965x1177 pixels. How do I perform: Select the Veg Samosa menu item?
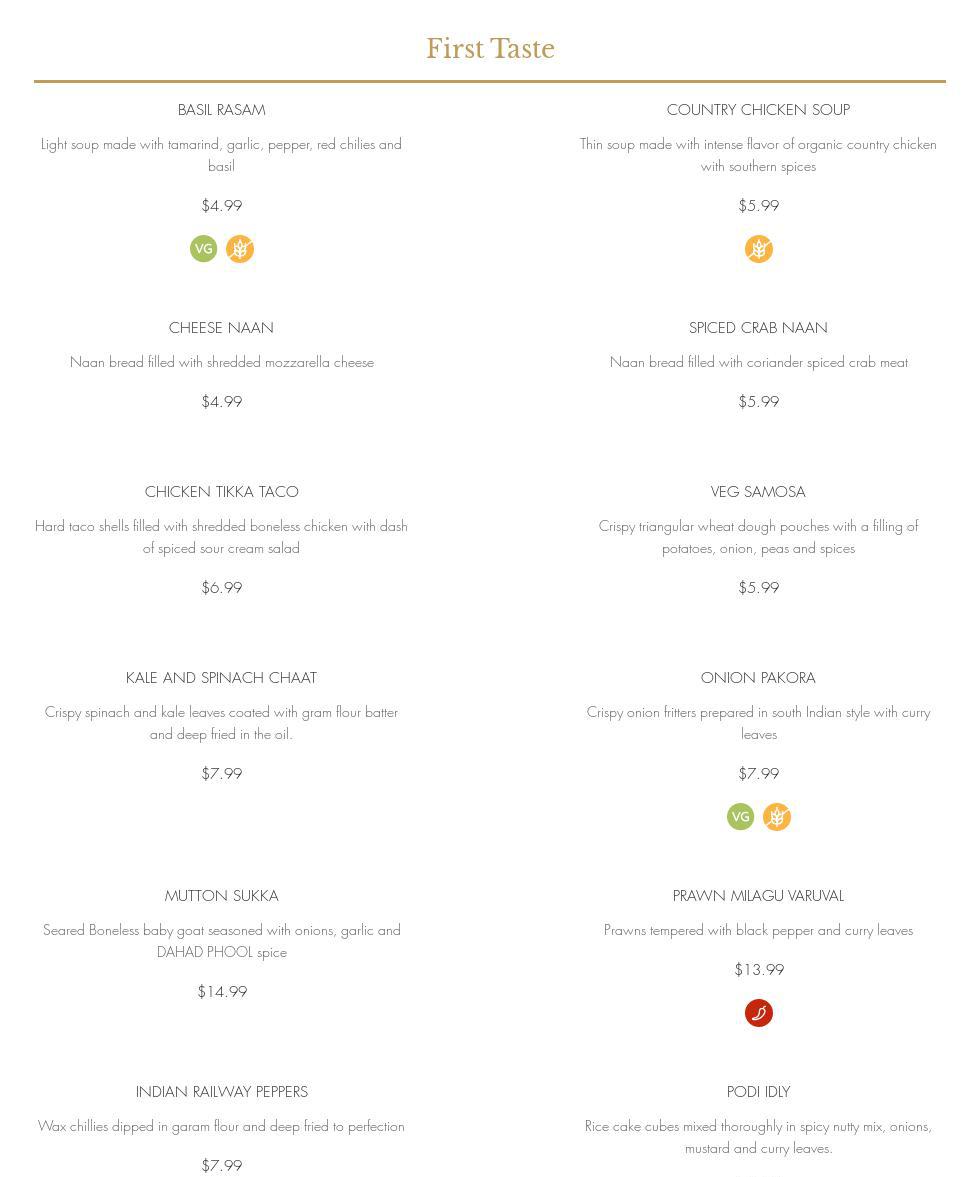coord(758,492)
